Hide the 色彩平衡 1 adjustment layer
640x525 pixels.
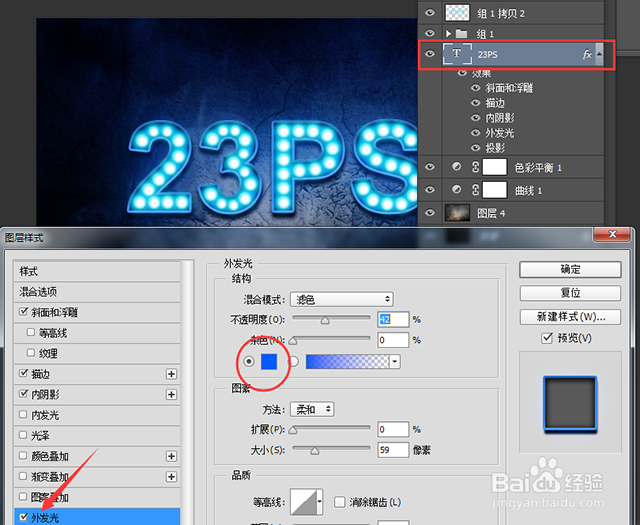point(429,167)
